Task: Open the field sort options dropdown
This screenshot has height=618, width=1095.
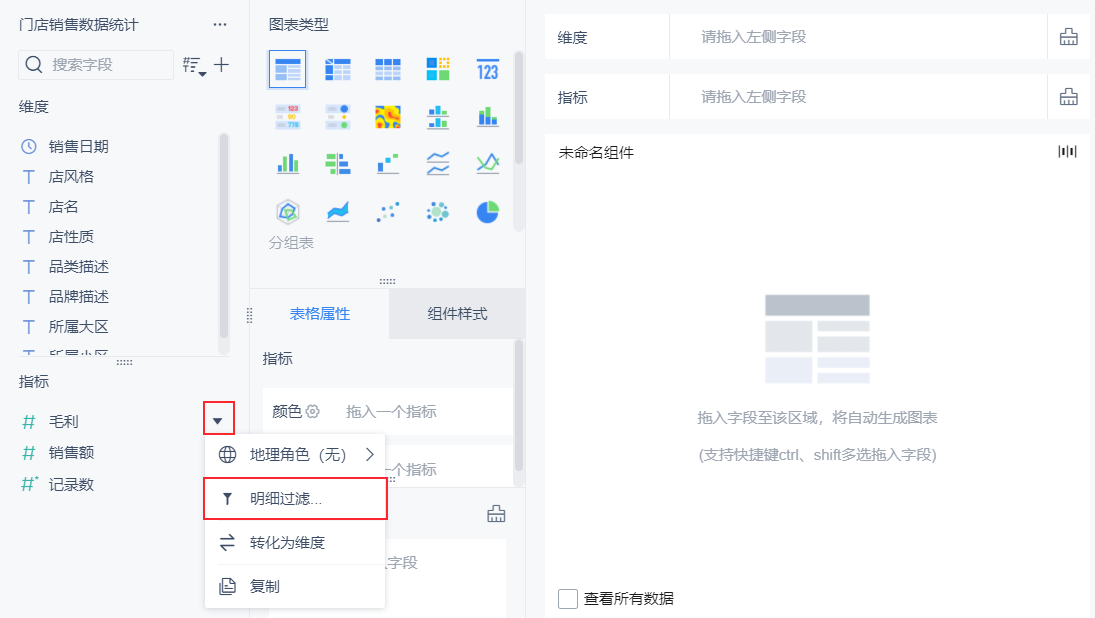Action: point(194,66)
